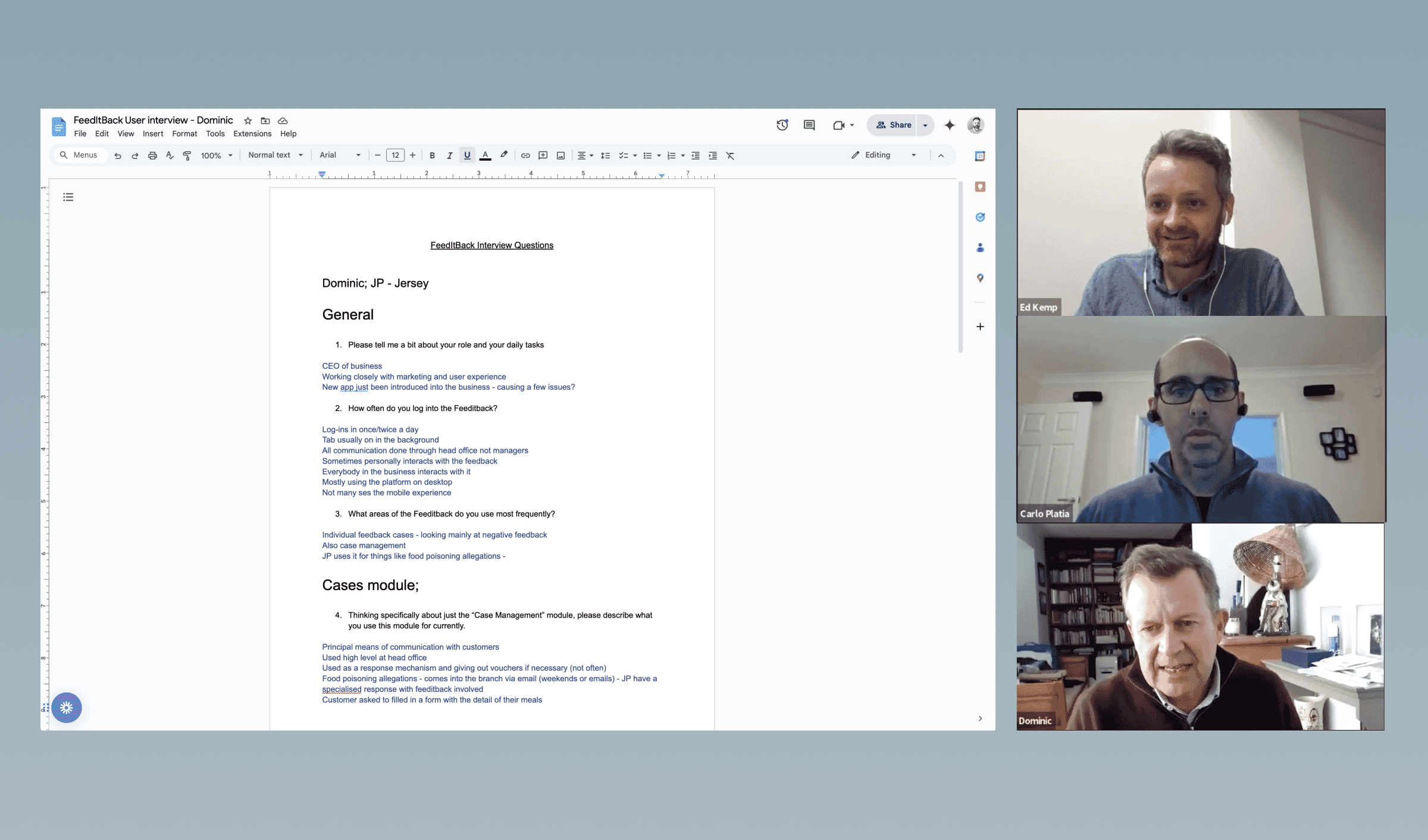This screenshot has height=840, width=1428.
Task: Open the zoom level dropdown
Action: click(217, 155)
